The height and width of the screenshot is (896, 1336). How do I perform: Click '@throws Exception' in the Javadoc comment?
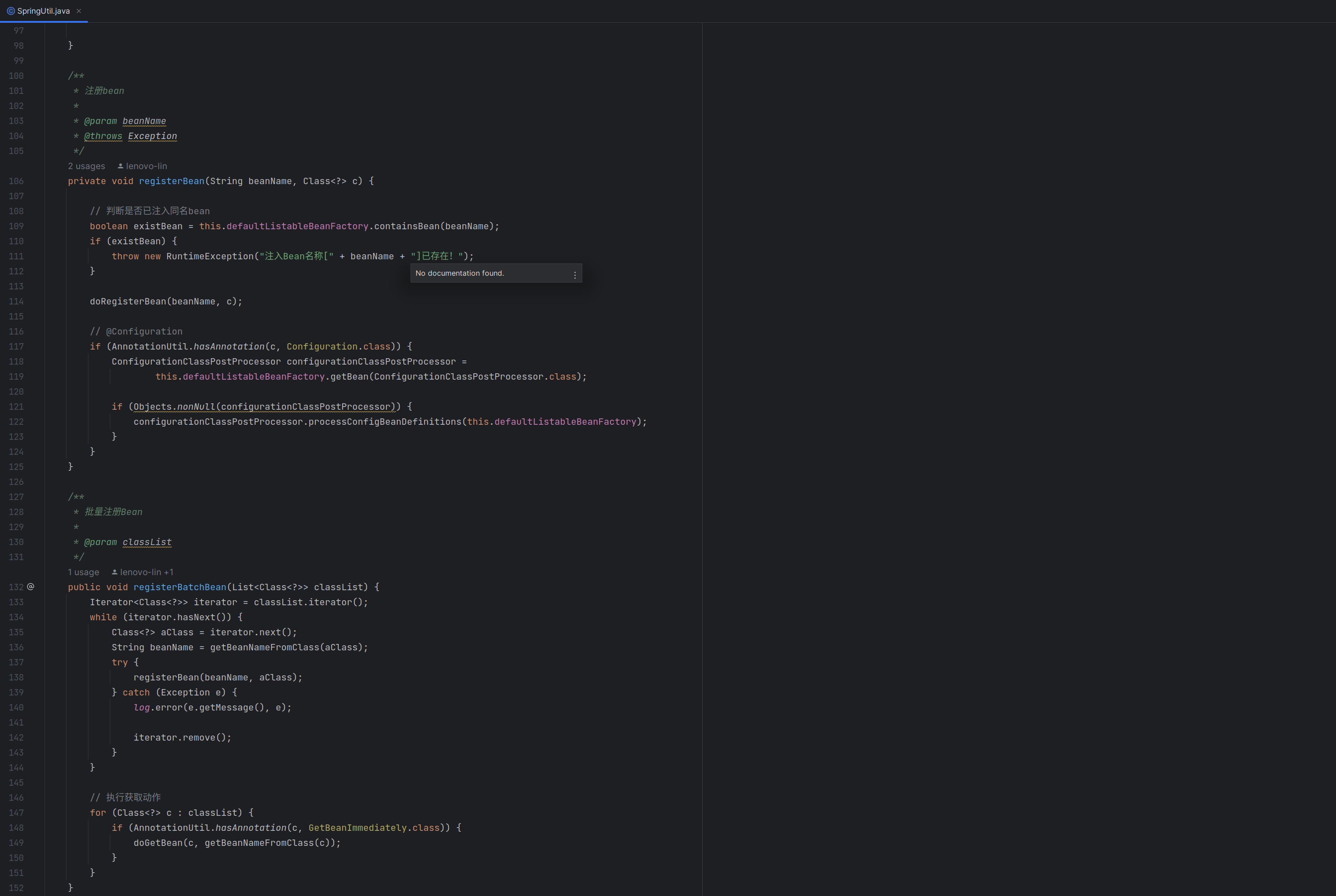[x=130, y=136]
